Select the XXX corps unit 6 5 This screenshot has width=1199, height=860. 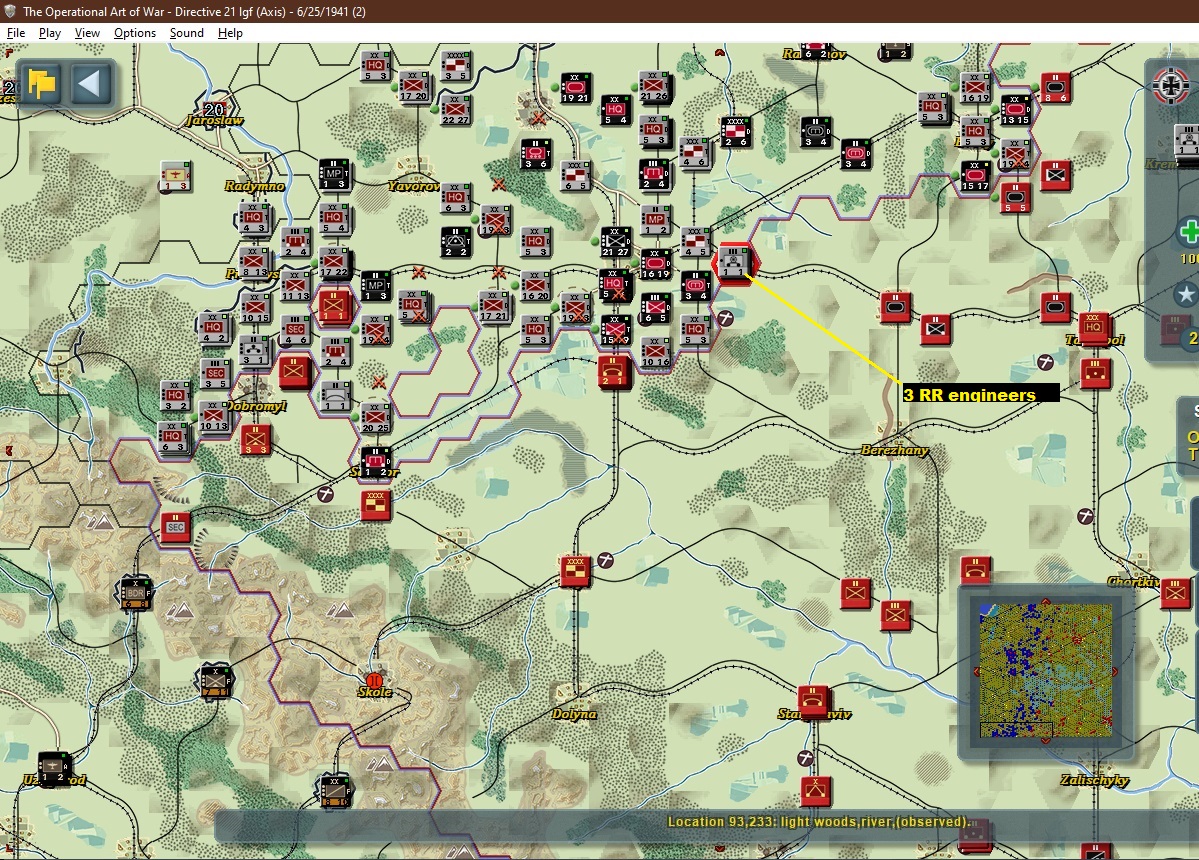click(x=575, y=176)
